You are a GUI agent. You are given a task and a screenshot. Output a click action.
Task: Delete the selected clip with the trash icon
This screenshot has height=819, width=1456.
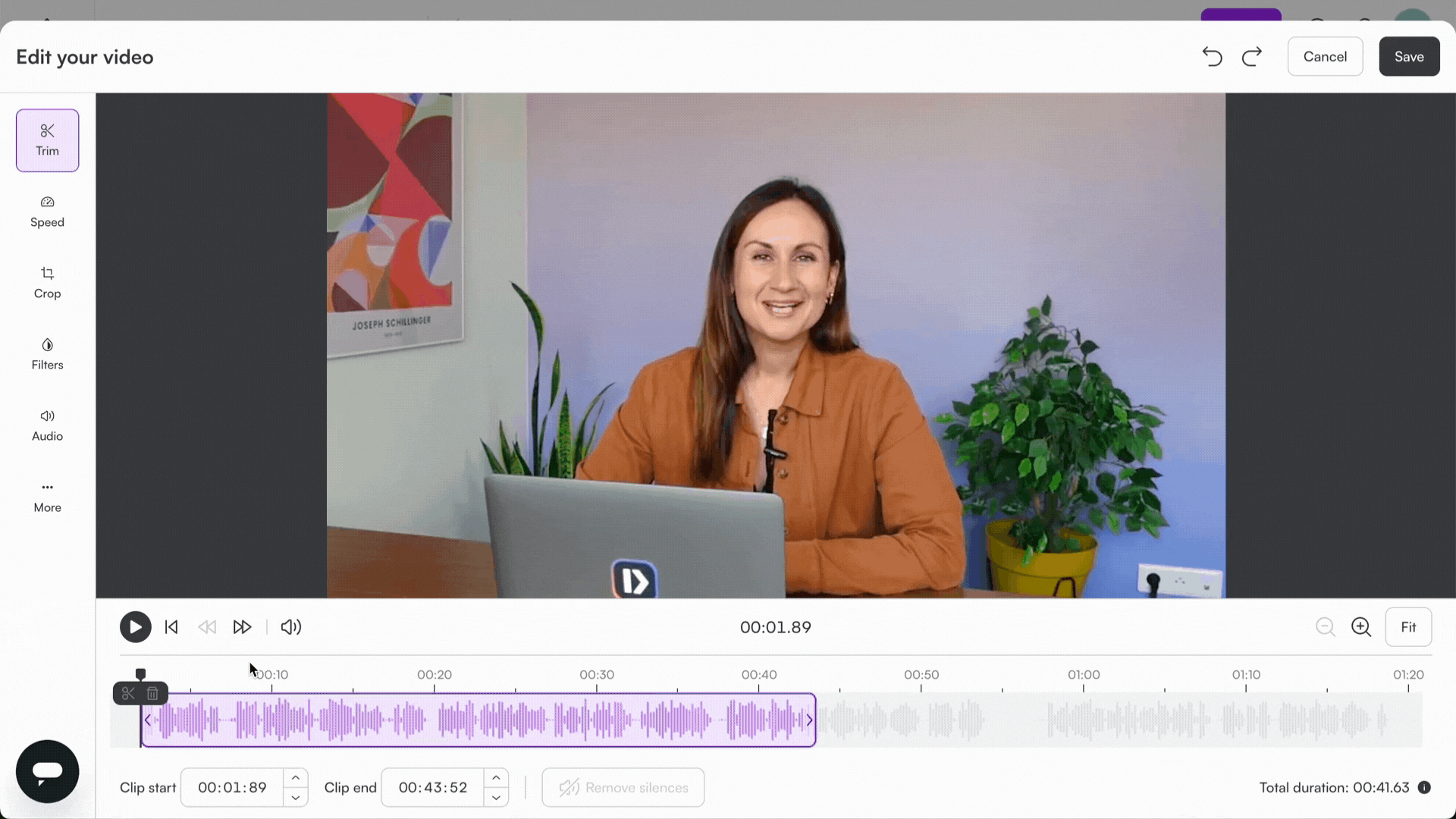click(x=152, y=693)
